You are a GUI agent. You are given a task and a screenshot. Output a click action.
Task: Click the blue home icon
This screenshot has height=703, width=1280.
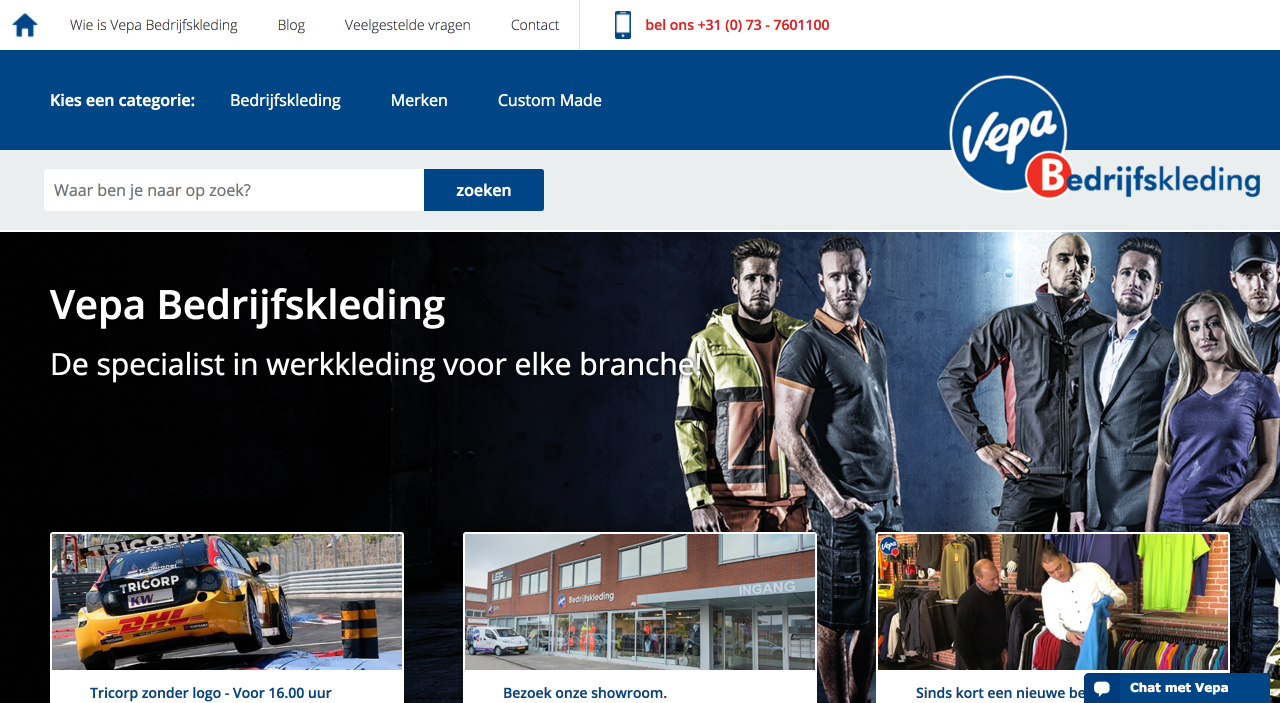[x=25, y=25]
